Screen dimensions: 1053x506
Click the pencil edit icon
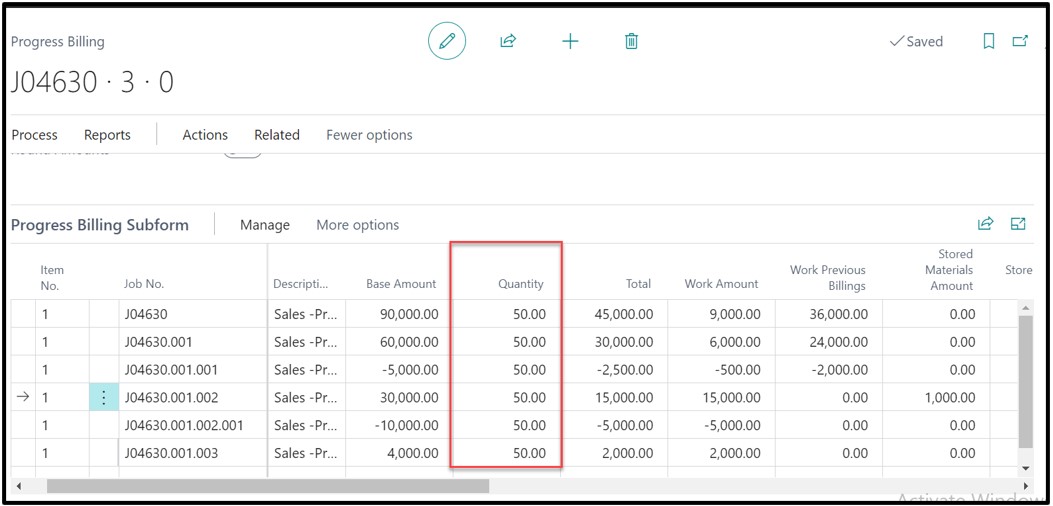447,41
